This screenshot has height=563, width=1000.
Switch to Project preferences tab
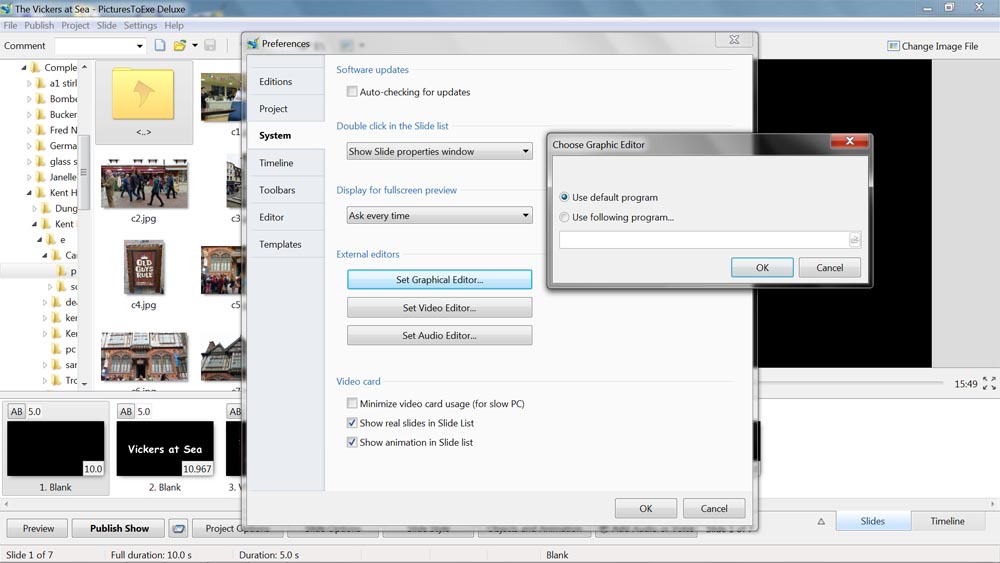[286, 108]
